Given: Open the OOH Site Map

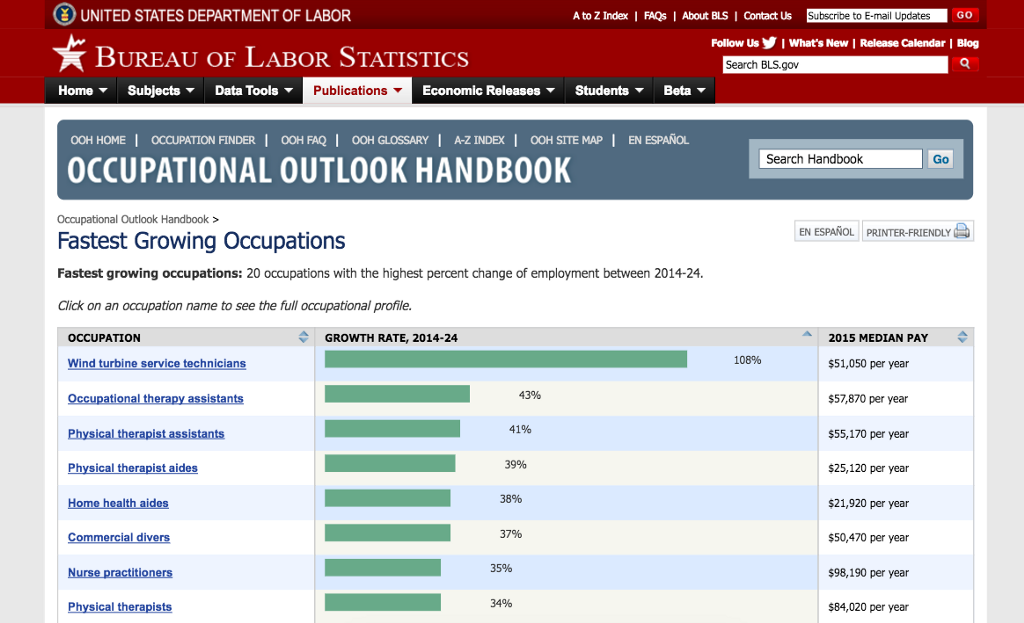Looking at the screenshot, I should click(x=566, y=140).
